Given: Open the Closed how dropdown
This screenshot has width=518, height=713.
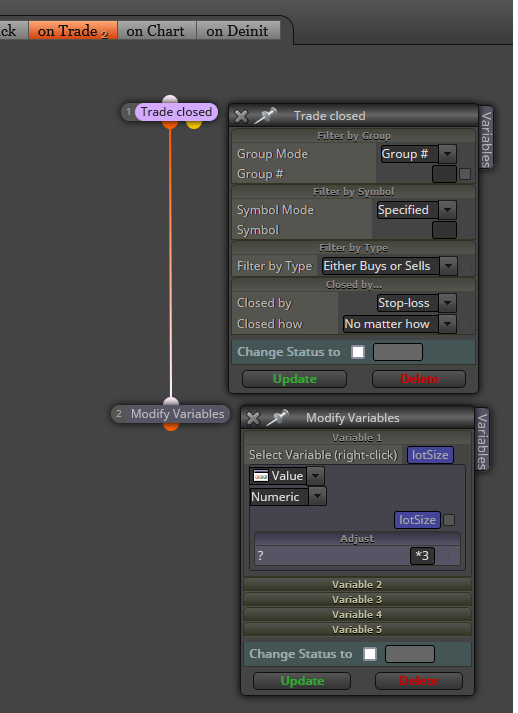Looking at the screenshot, I should 448,324.
